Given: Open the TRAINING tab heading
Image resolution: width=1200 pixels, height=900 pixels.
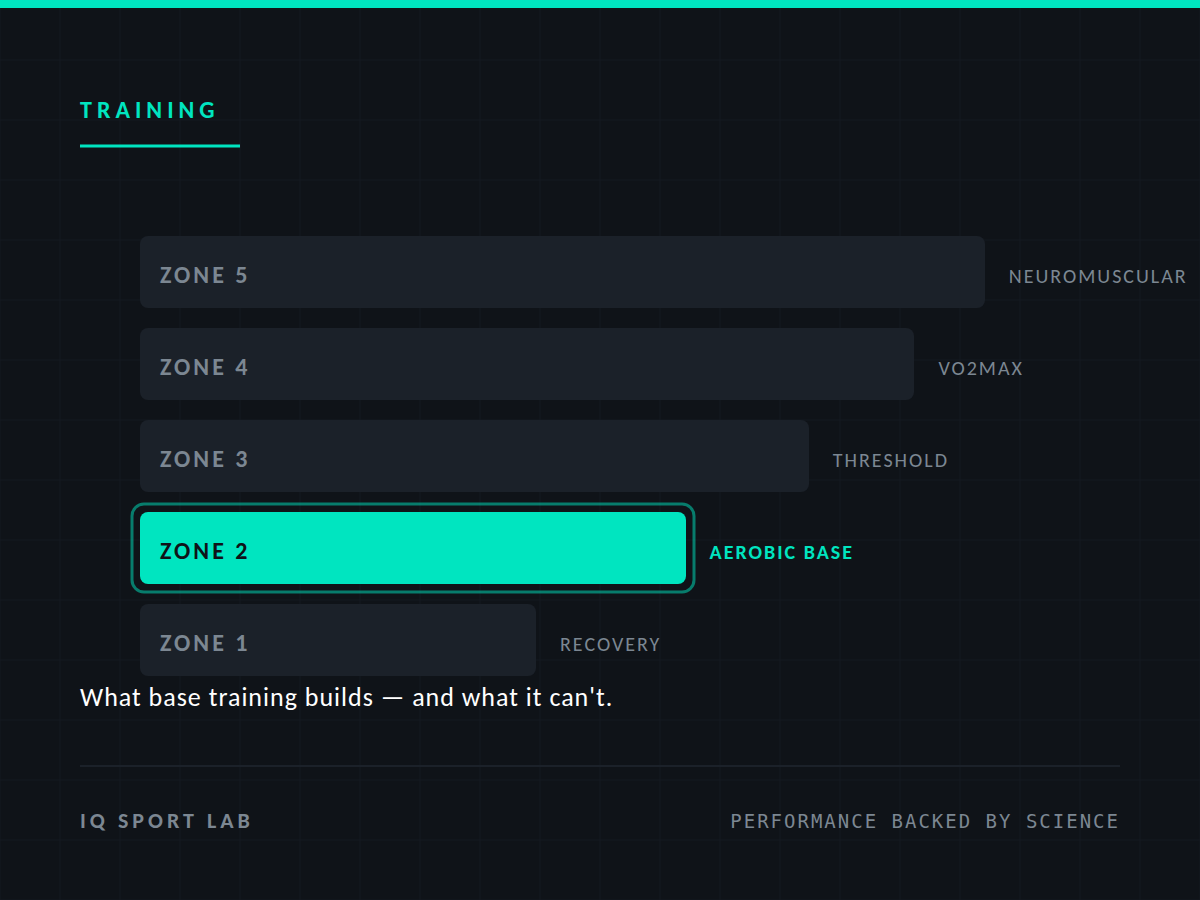Looking at the screenshot, I should (x=148, y=111).
